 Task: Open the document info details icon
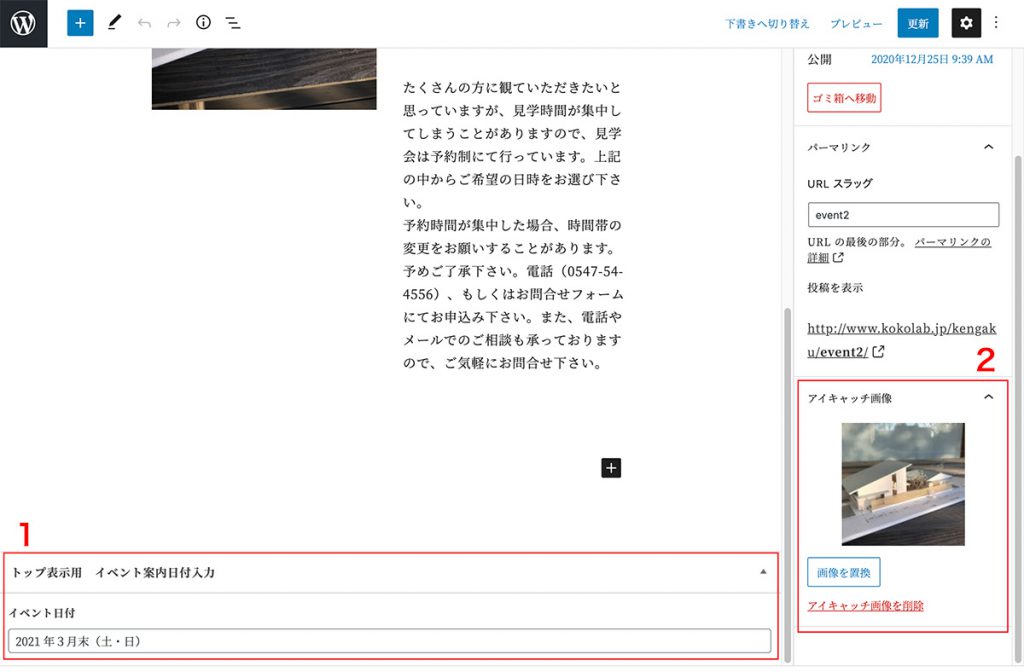click(x=204, y=23)
